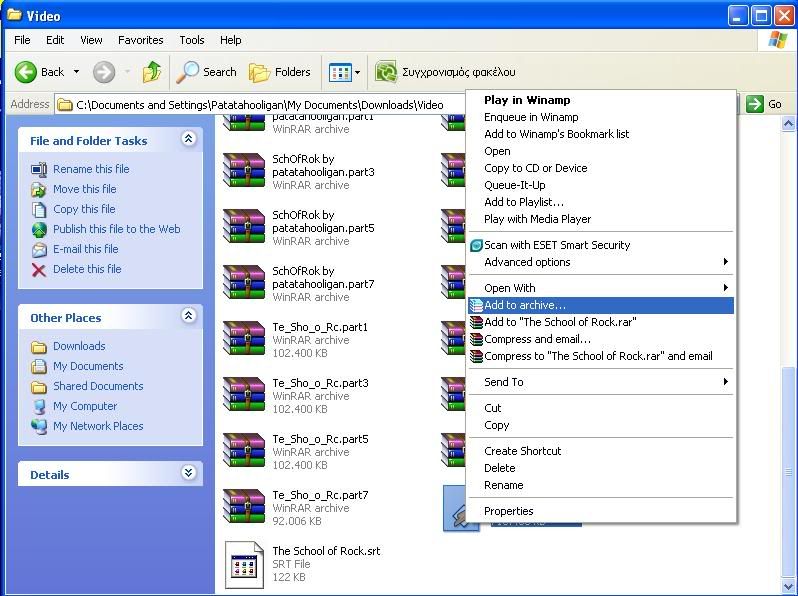798x596 pixels.
Task: Expand the Details panel
Action: coord(188,473)
